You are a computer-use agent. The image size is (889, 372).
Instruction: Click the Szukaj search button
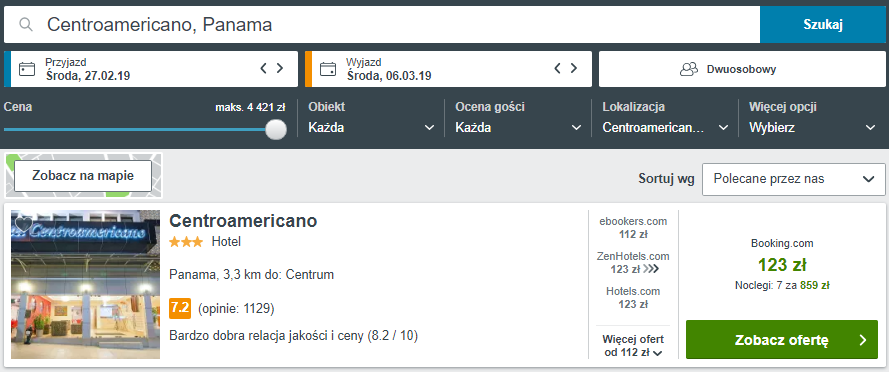tap(823, 24)
